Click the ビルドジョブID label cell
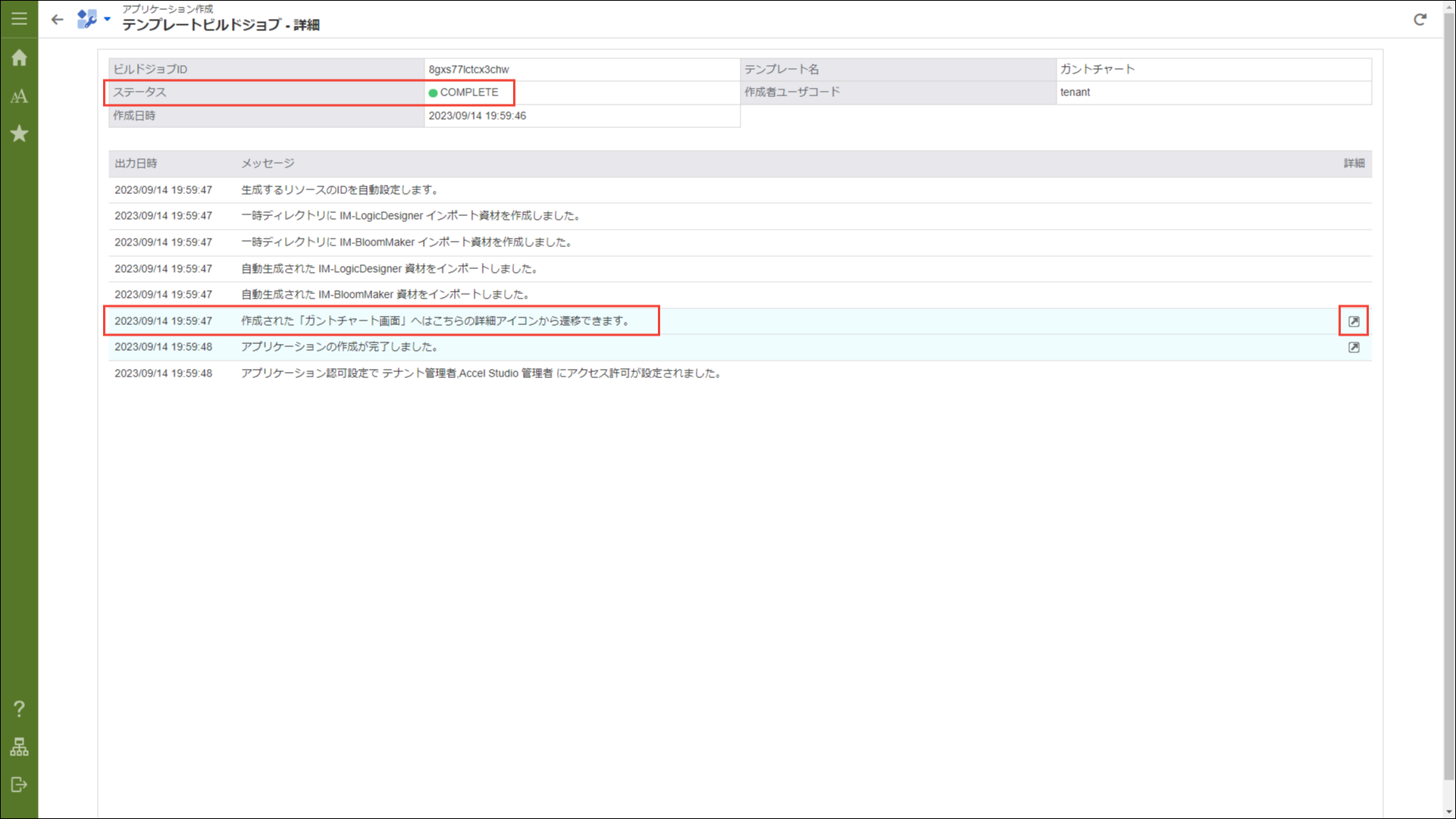Viewport: 1456px width, 819px height. click(x=266, y=69)
